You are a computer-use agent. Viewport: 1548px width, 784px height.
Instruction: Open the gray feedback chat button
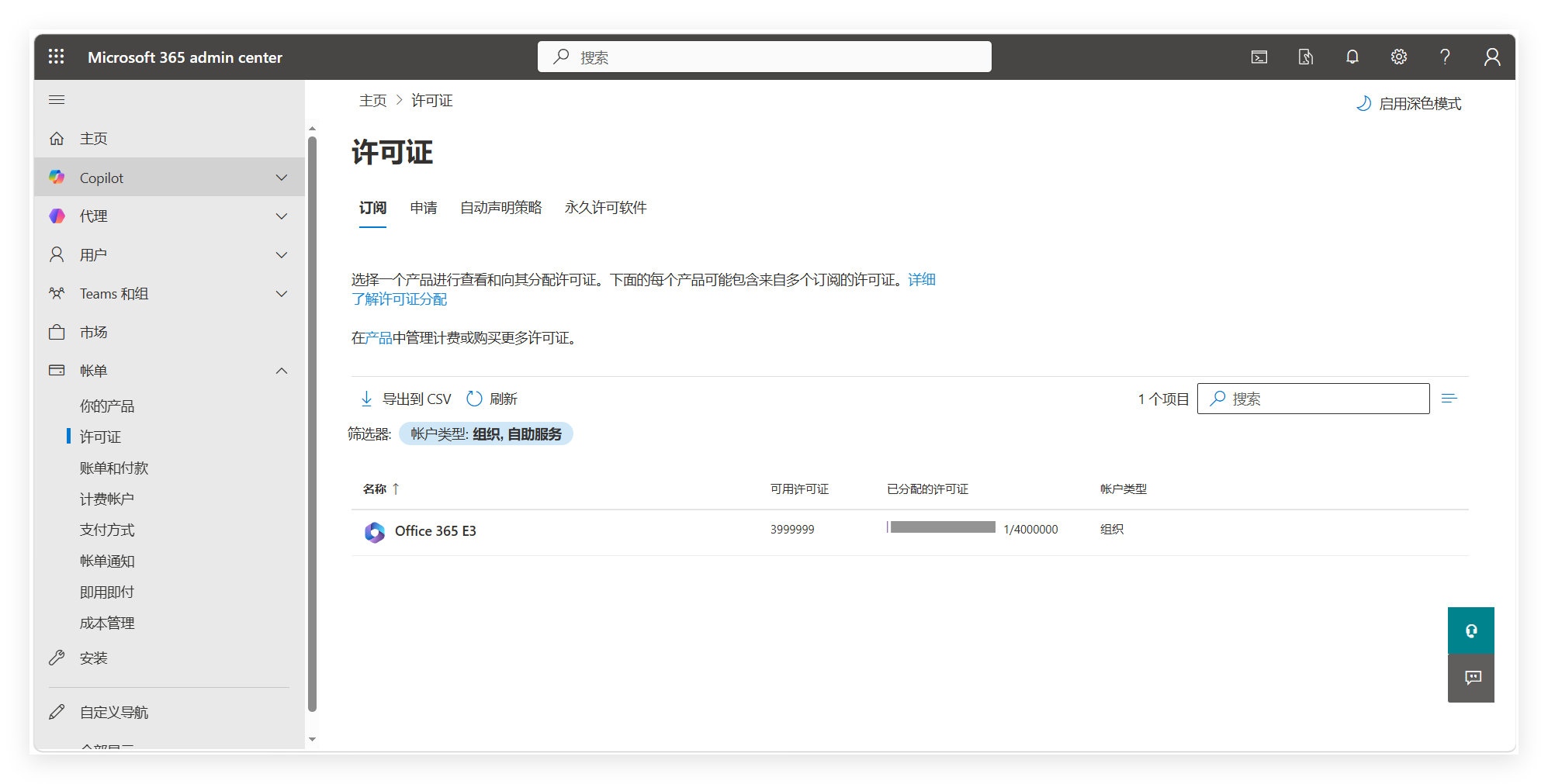[1471, 679]
